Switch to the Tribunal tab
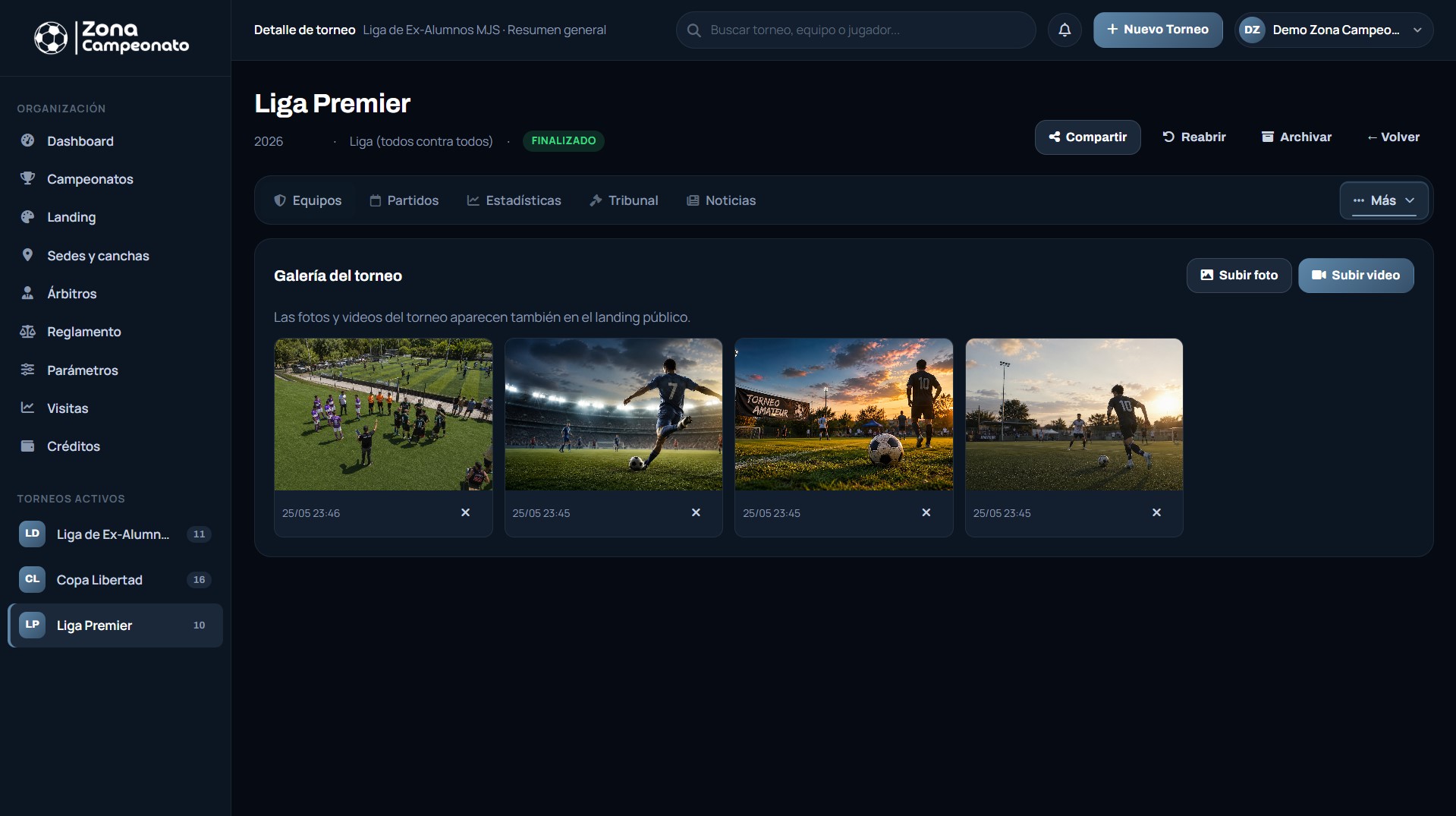 [x=624, y=200]
